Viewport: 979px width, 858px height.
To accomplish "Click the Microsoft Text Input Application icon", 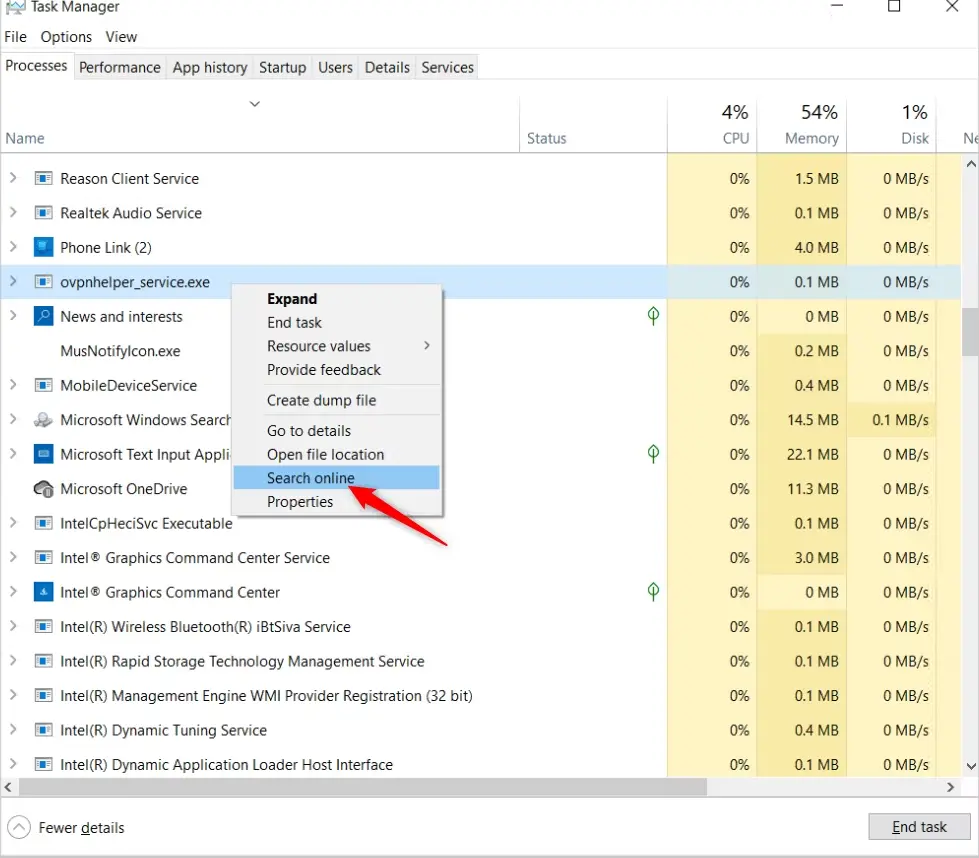I will (x=43, y=454).
